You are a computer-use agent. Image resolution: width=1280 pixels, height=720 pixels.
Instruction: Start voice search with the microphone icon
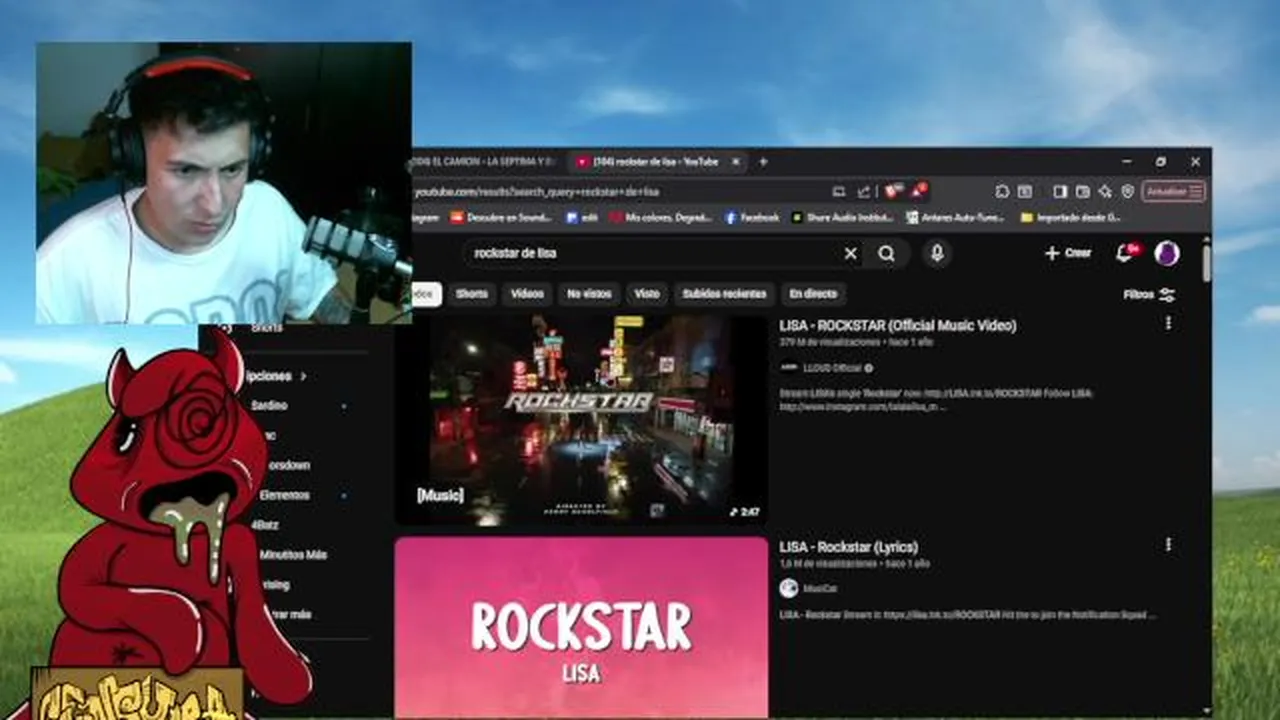pos(937,253)
